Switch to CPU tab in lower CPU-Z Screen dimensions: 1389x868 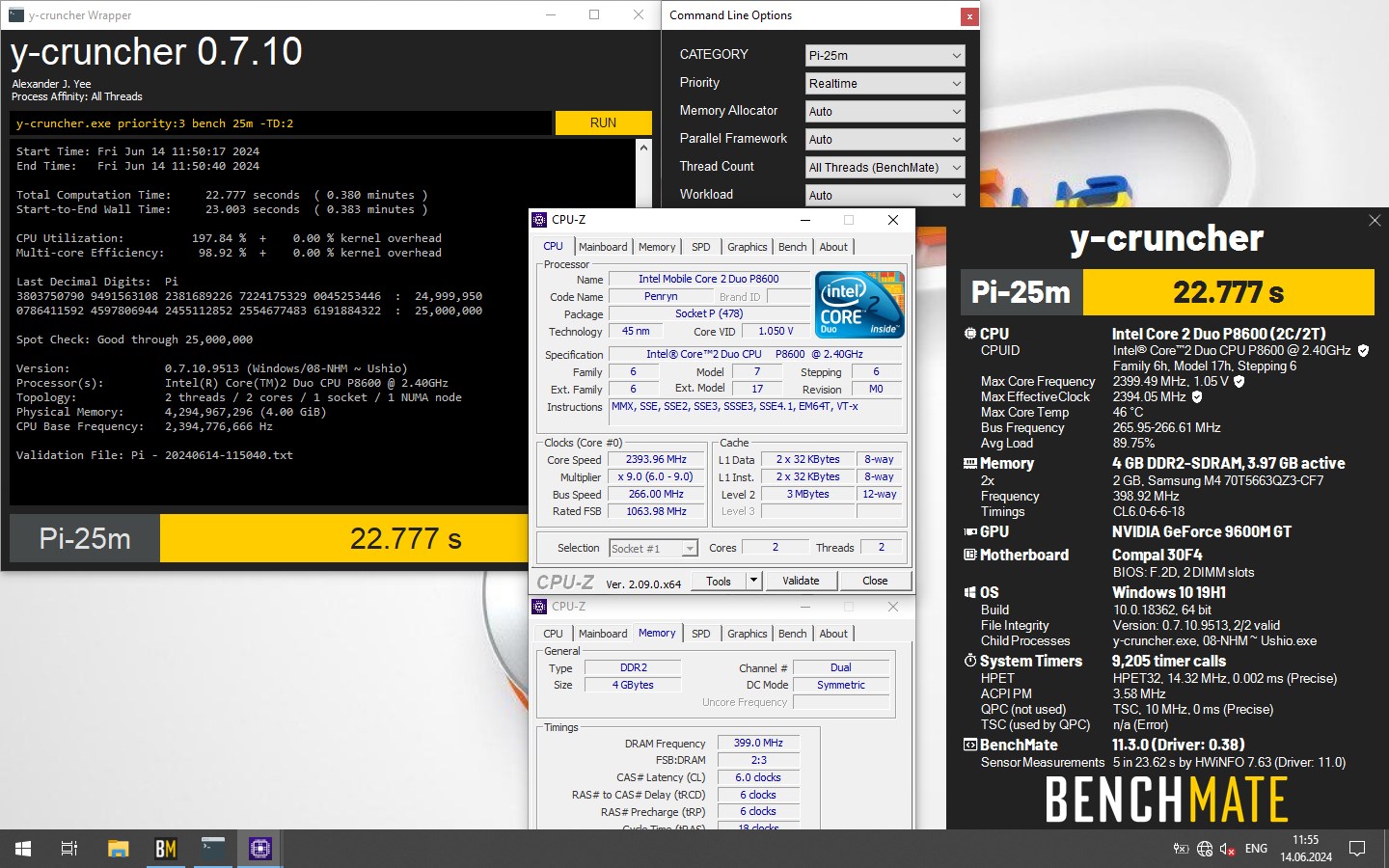(553, 634)
